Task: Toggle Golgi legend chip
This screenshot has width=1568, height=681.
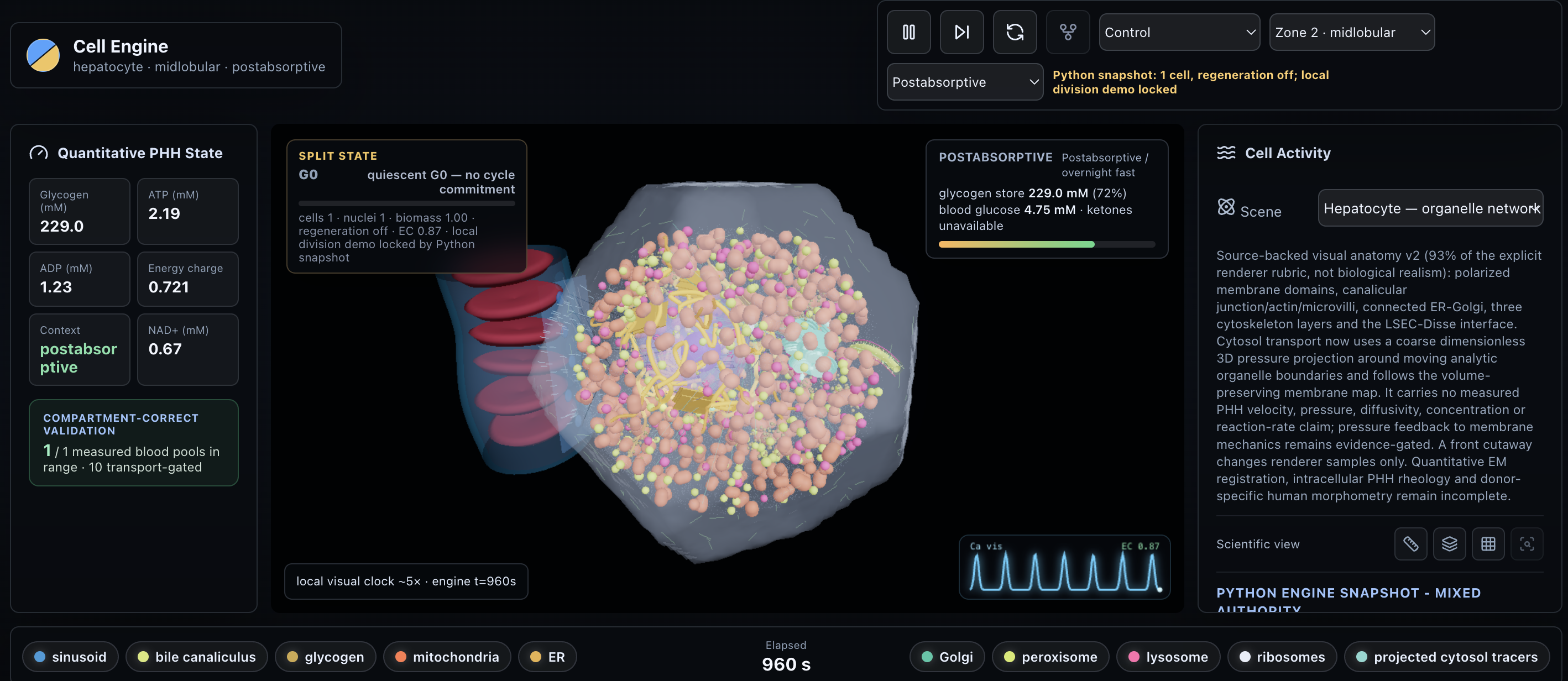Action: coord(947,657)
